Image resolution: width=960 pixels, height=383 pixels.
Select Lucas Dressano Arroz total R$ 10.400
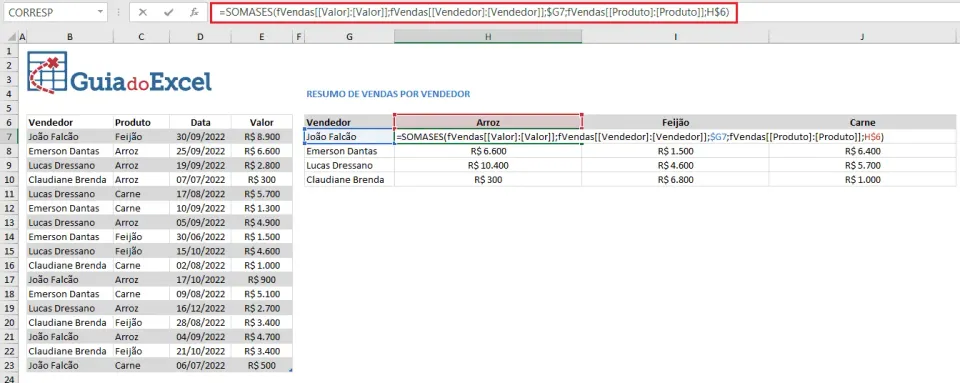(x=488, y=166)
